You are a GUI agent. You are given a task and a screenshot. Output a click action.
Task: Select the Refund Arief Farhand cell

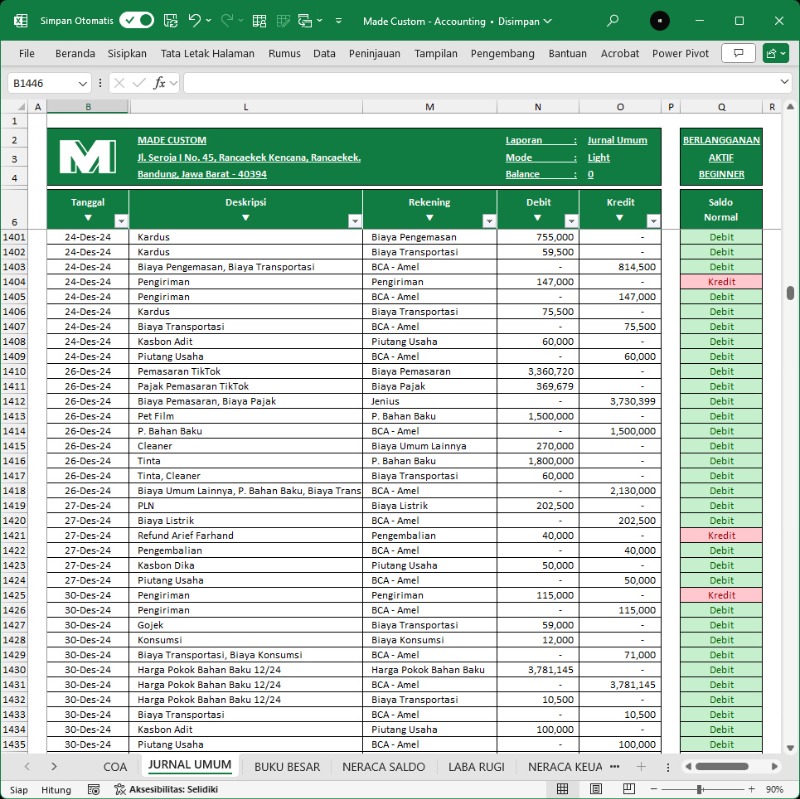coord(245,535)
